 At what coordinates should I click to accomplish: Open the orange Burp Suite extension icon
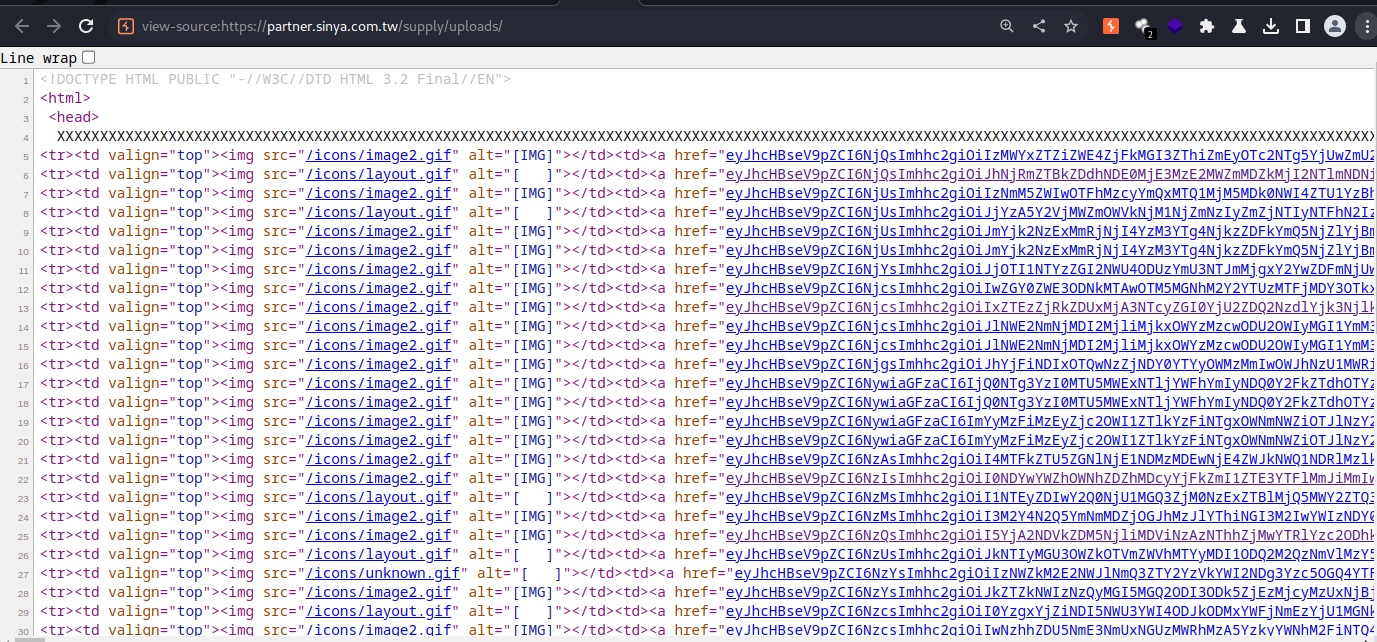pos(1111,26)
